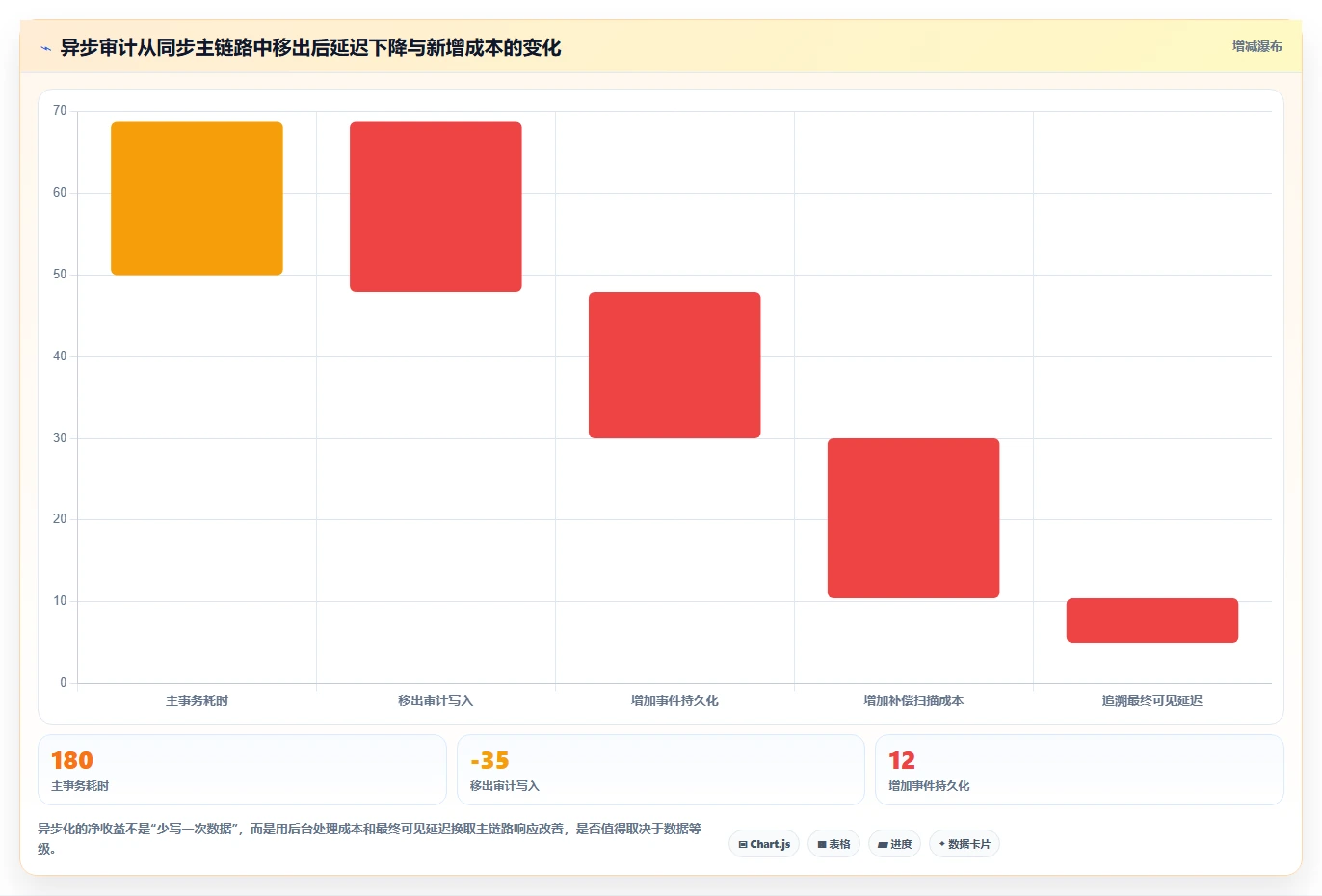
Task: Click the 主事务耗时 axis label
Action: click(x=197, y=700)
